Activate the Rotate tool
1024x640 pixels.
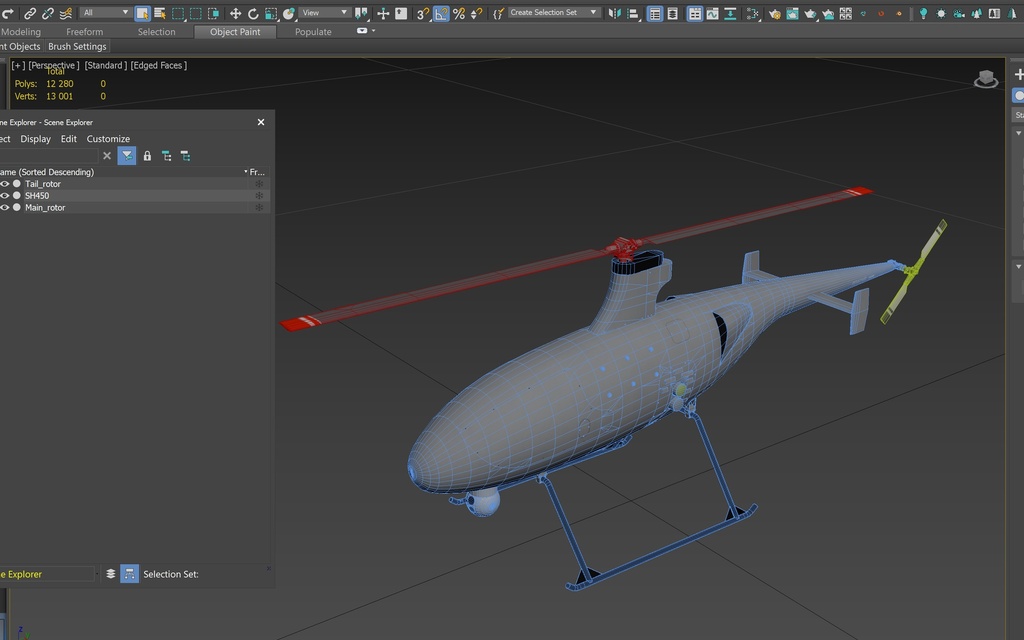(253, 13)
